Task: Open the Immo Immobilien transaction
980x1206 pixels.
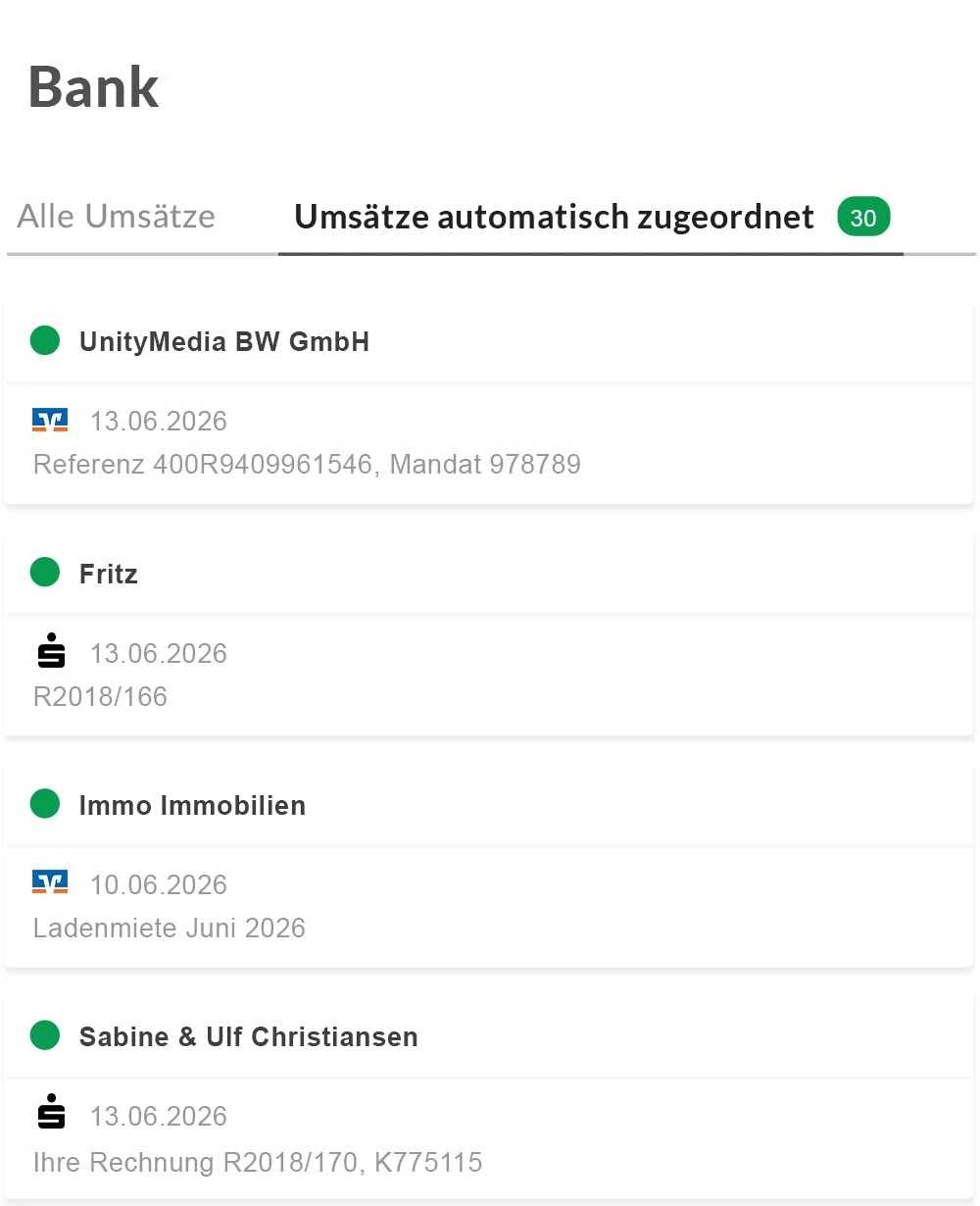Action: 192,806
